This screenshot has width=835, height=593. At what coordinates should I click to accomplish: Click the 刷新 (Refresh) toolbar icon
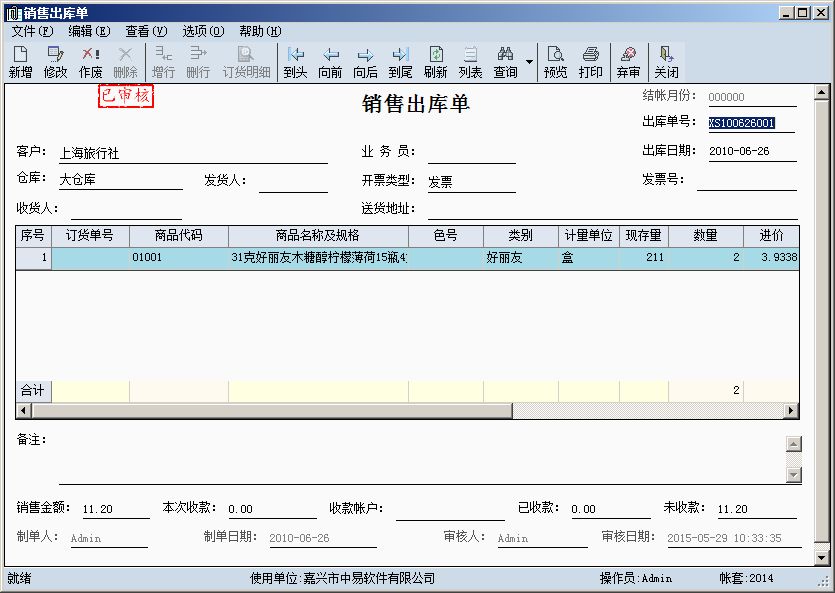(x=435, y=62)
